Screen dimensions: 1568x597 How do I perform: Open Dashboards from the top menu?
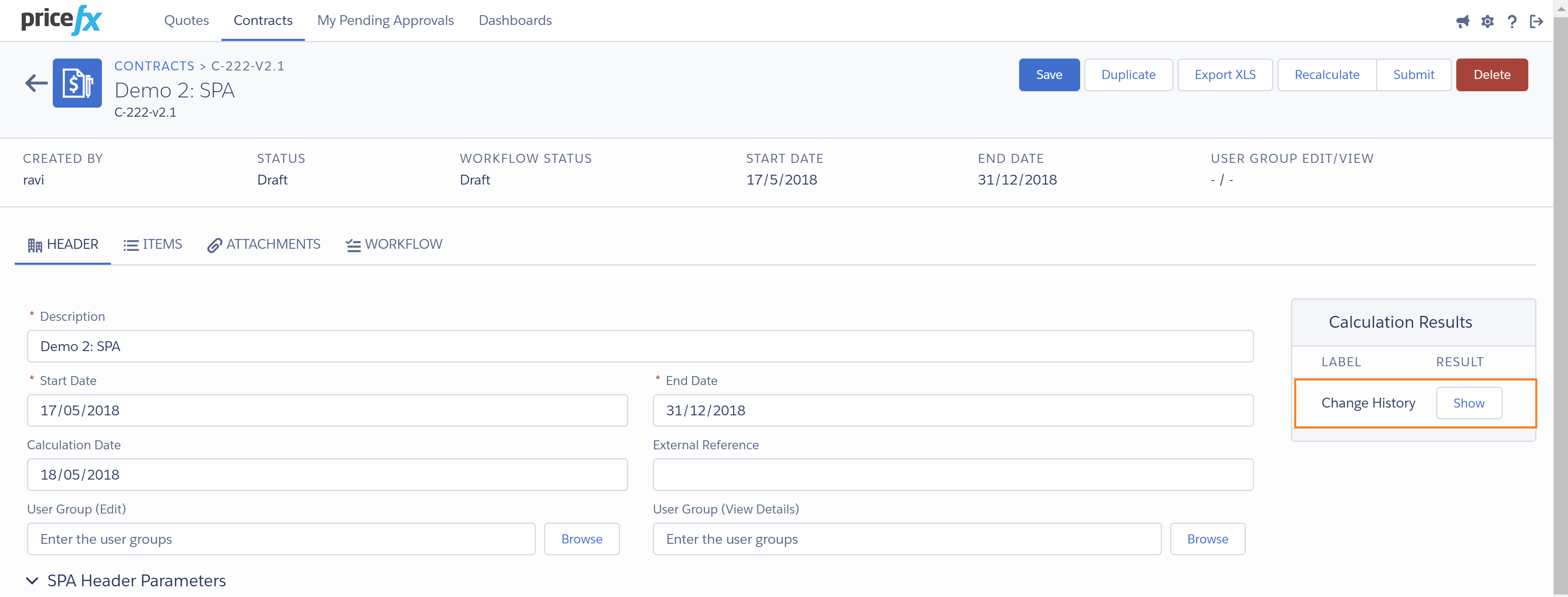coord(515,21)
